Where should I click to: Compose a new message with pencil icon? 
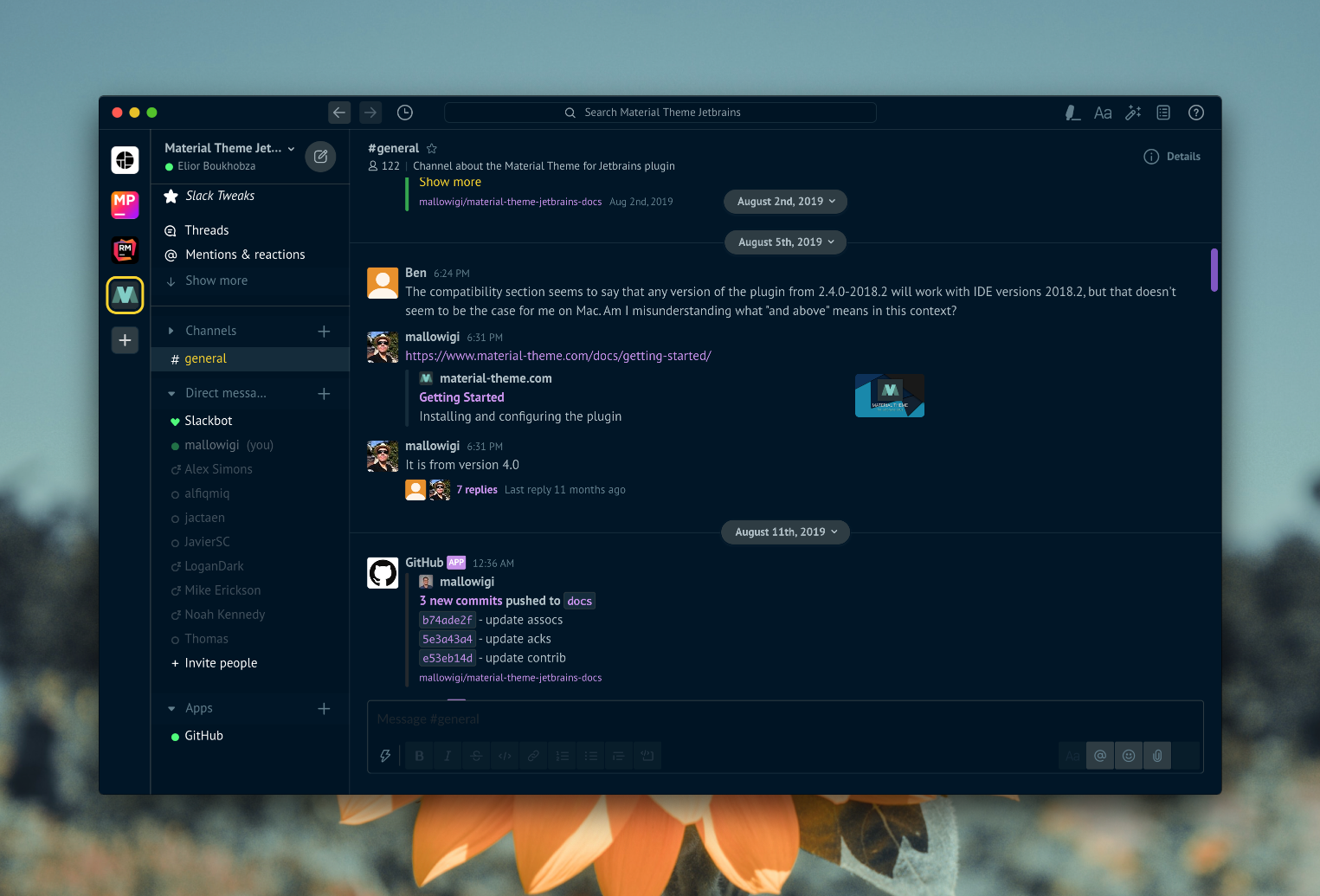pos(320,157)
